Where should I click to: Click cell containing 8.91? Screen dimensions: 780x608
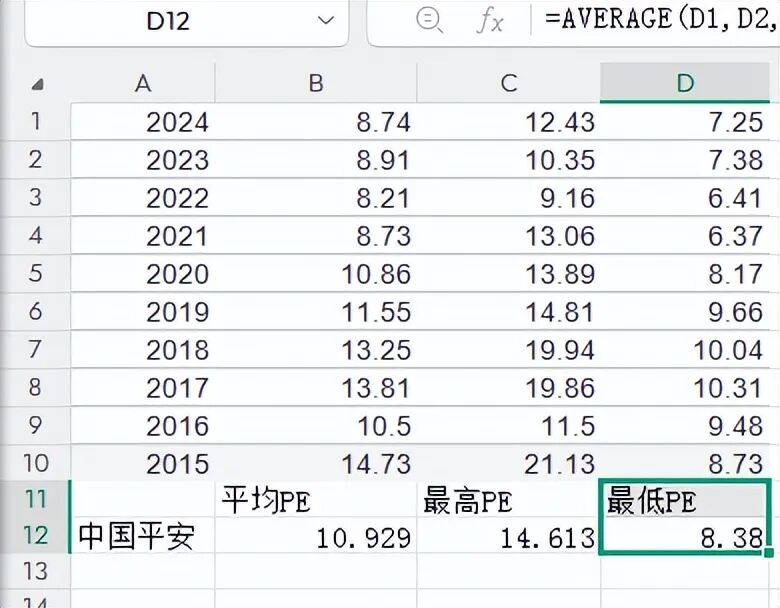click(x=316, y=160)
